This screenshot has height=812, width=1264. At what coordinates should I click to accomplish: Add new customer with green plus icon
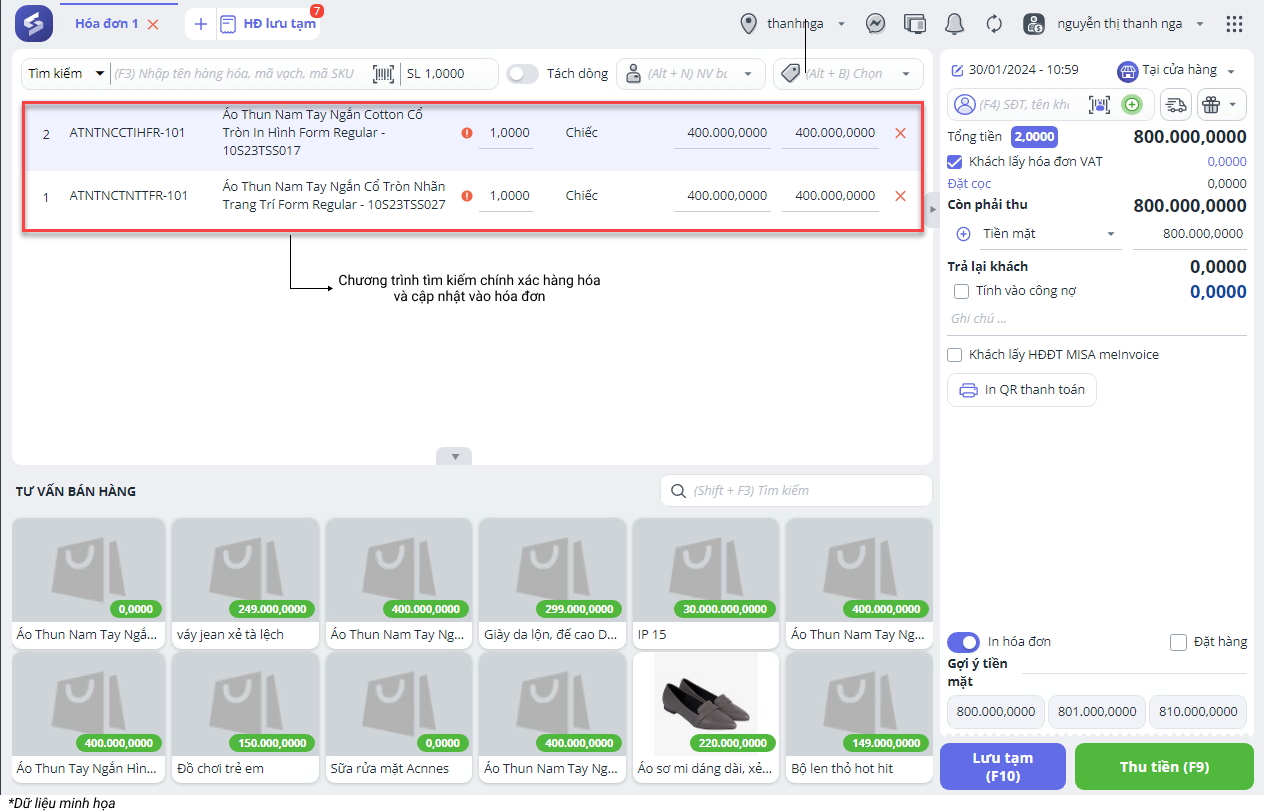1132,104
